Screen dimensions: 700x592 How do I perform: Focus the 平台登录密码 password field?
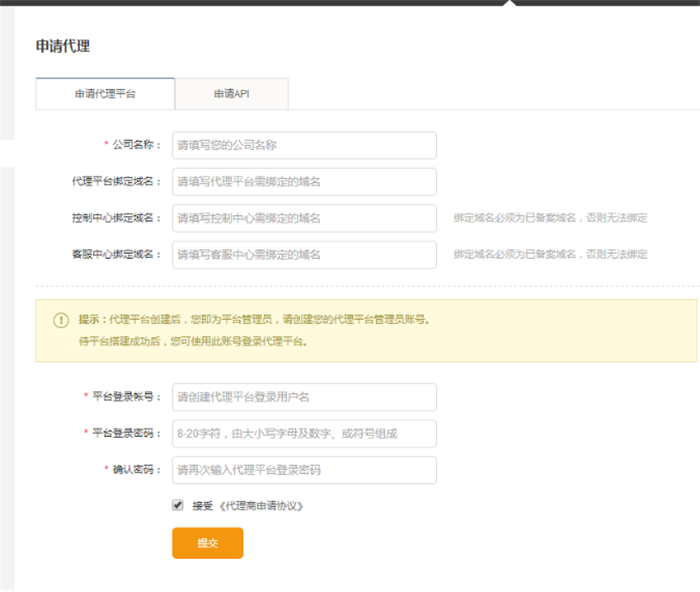click(304, 434)
